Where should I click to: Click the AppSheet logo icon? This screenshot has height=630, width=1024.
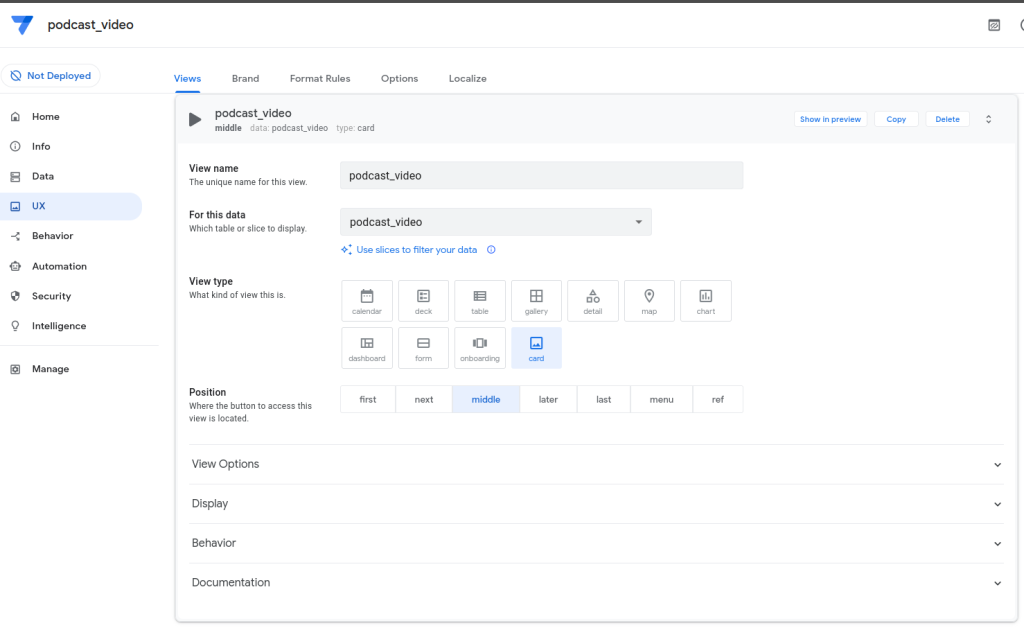pos(22,25)
